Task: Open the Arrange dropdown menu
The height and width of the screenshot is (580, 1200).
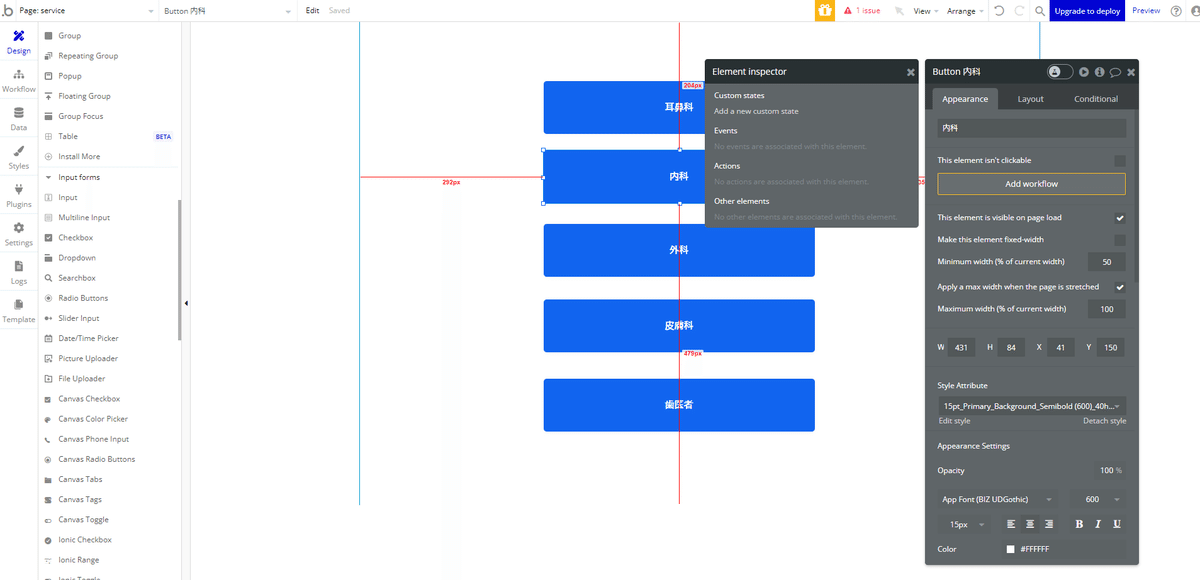Action: click(965, 11)
